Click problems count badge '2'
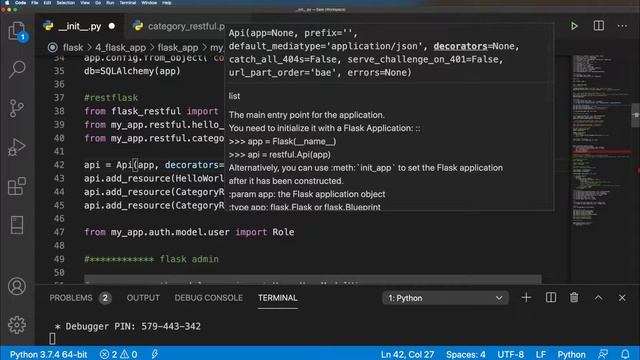640x360 pixels. point(105,298)
